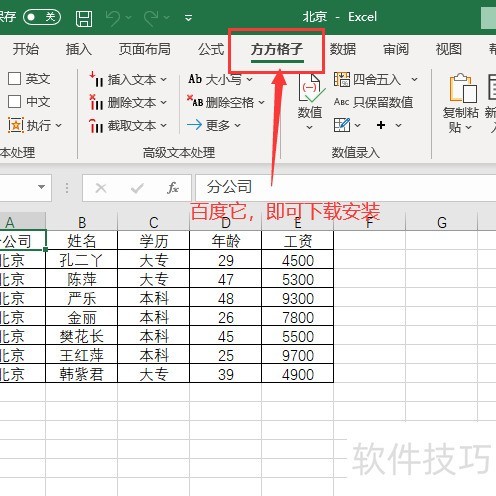496x496 pixels.
Task: Select the cell containing 陈萍
Action: (82, 279)
